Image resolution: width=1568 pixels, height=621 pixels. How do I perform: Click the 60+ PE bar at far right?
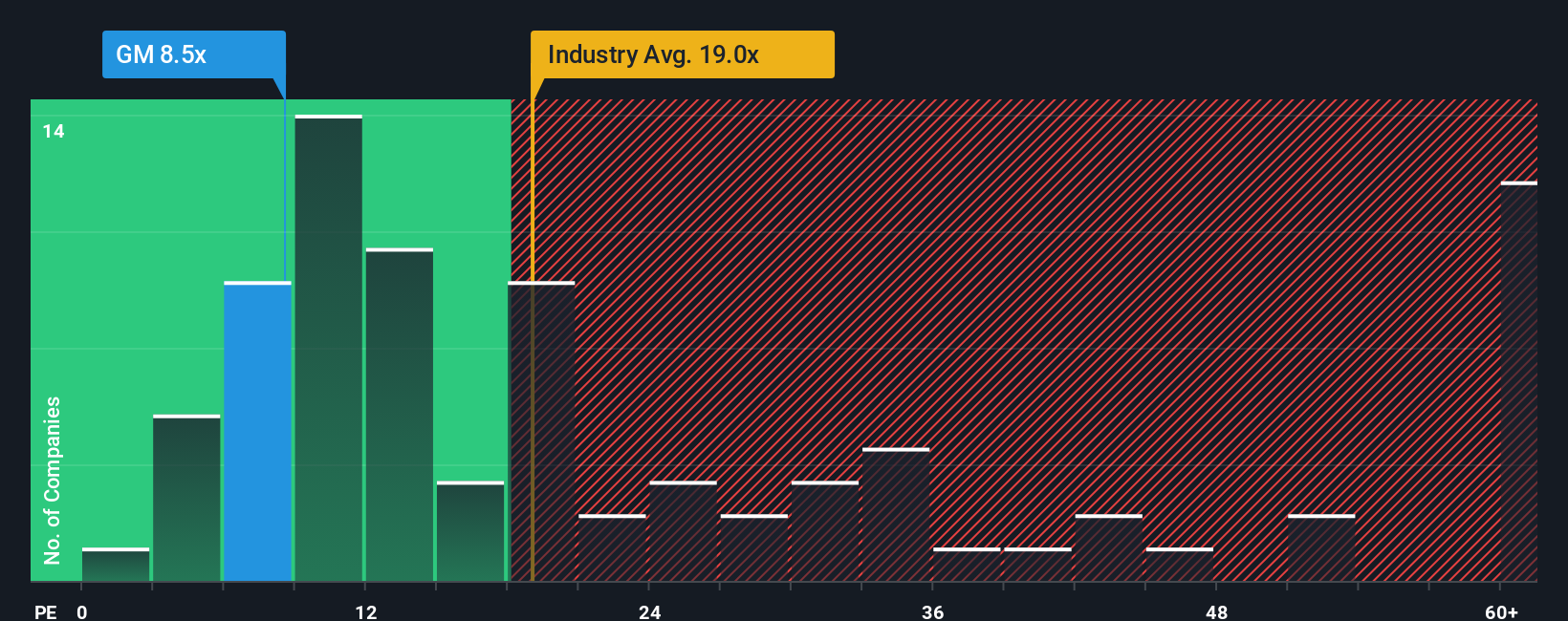(x=1519, y=381)
